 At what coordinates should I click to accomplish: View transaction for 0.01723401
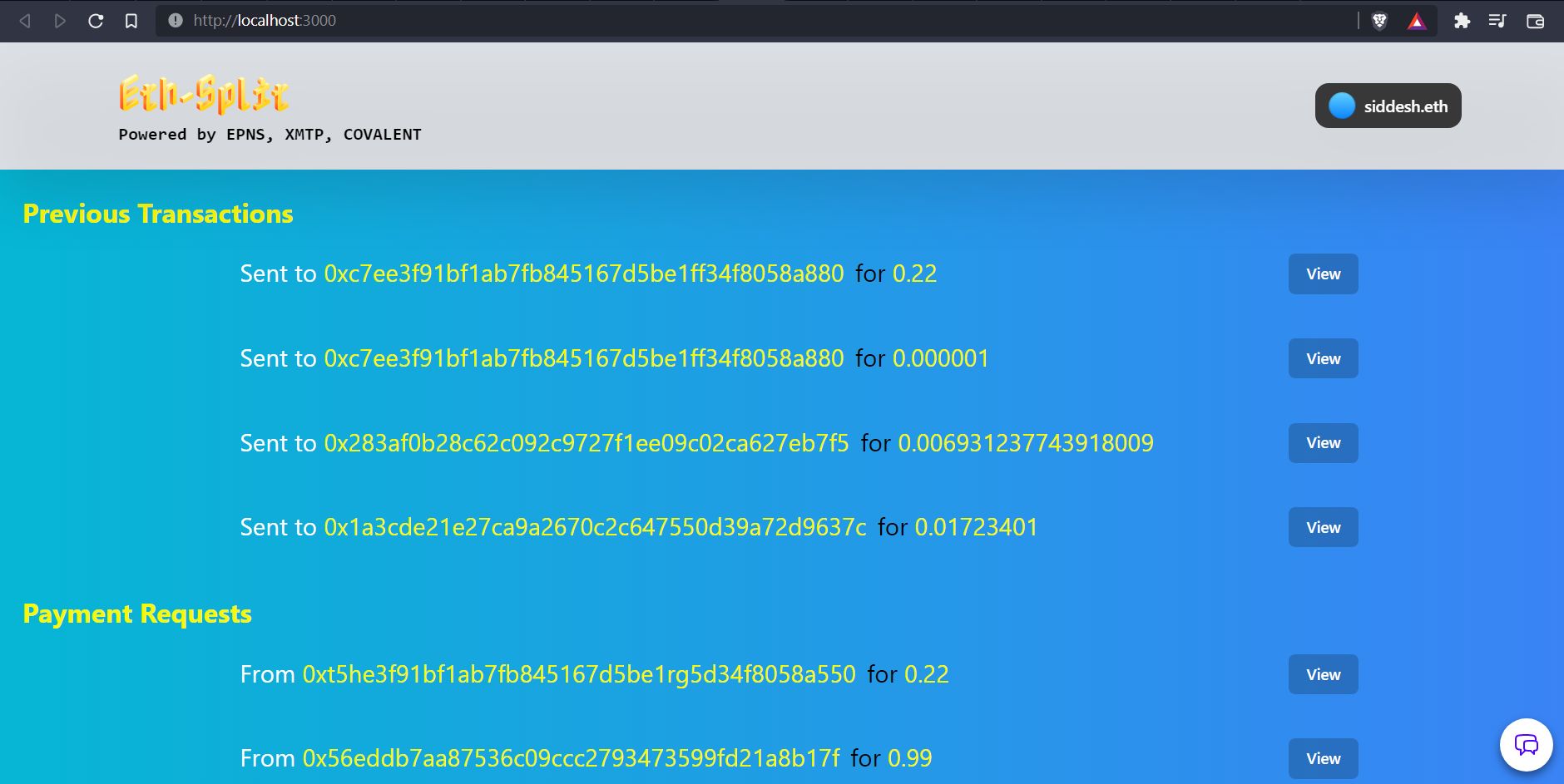coord(1324,527)
